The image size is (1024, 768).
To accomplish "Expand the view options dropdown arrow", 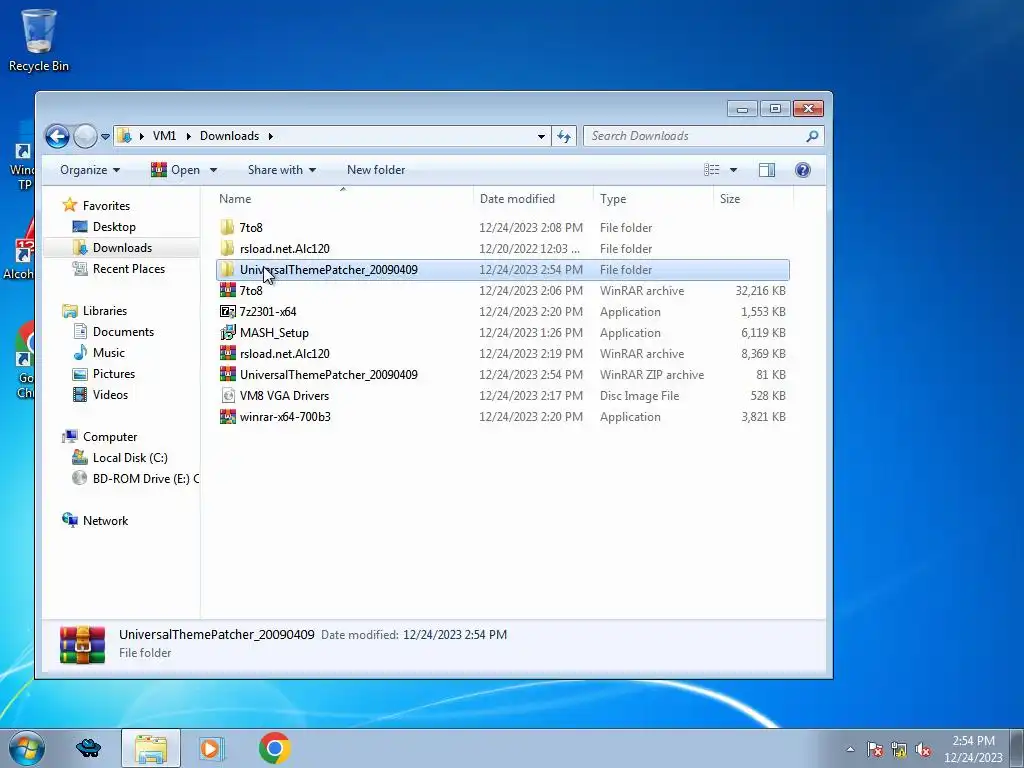I will point(733,170).
